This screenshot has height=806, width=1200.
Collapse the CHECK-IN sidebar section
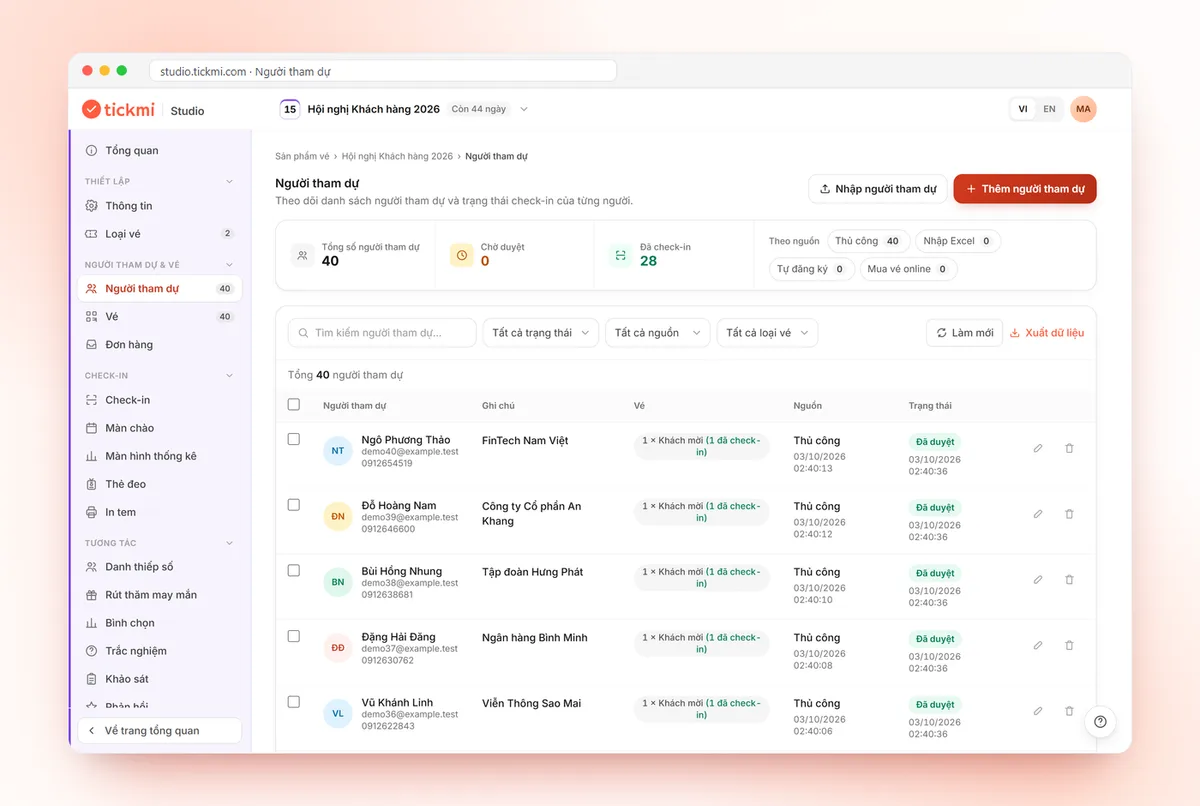click(x=229, y=376)
